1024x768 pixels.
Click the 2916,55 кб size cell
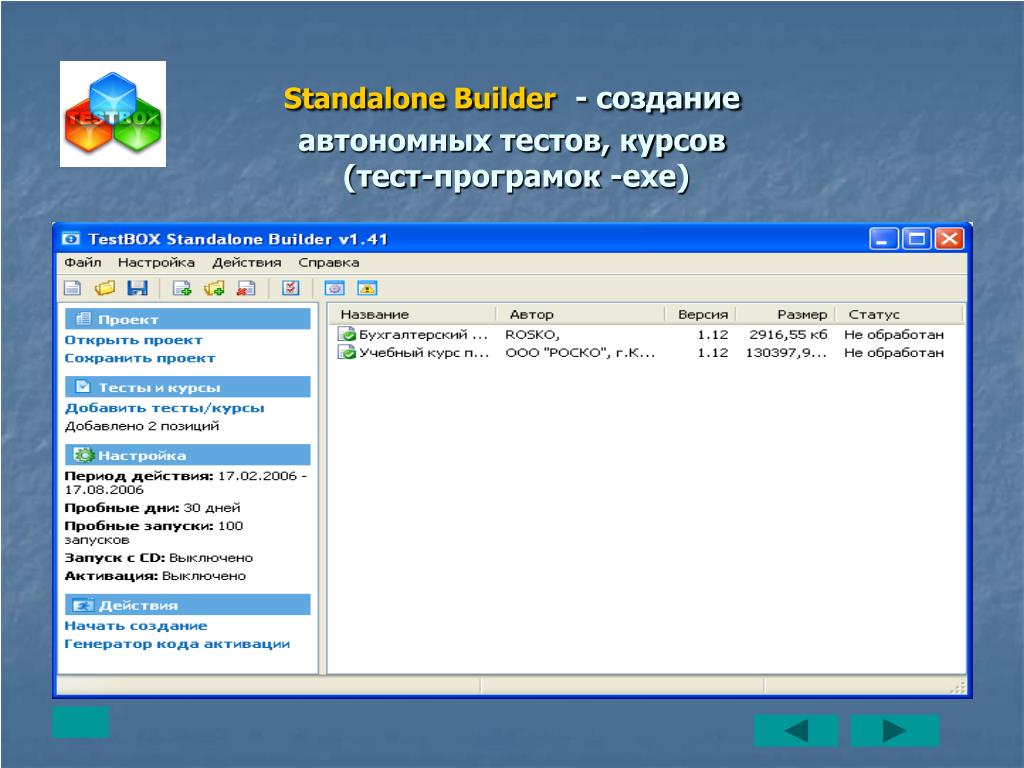pos(788,334)
